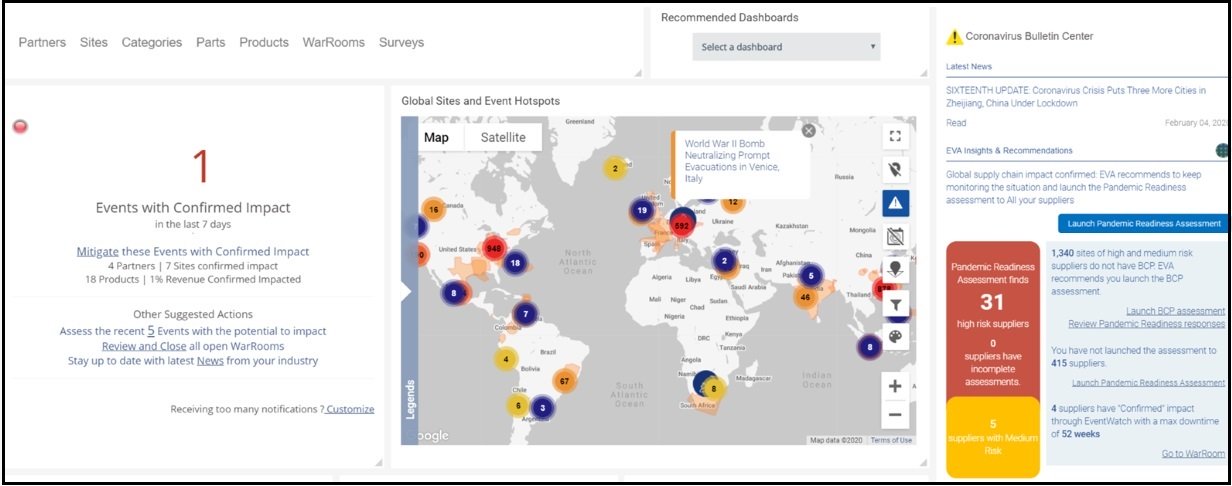1232x486 pixels.
Task: Open the Select a dashboard dropdown
Action: click(x=786, y=47)
